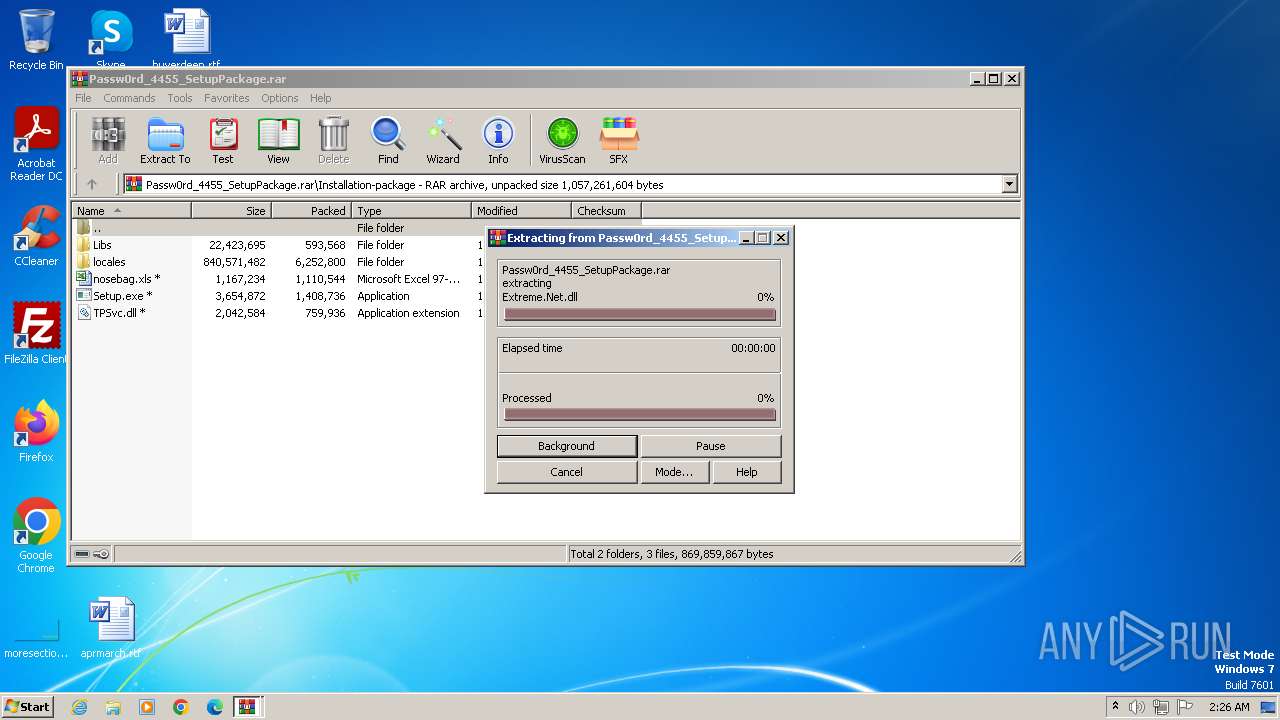Click the Start button
Viewport: 1280px width, 720px height.
(x=27, y=707)
